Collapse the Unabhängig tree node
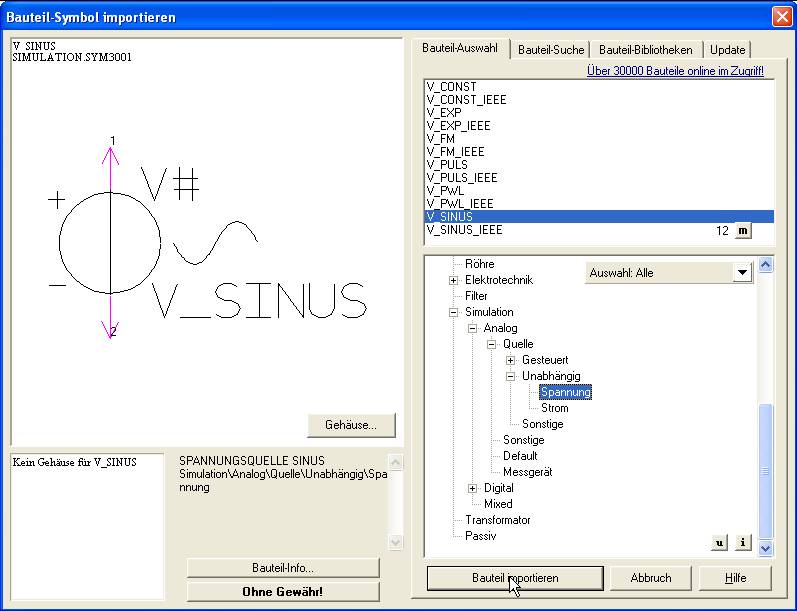 510,376
